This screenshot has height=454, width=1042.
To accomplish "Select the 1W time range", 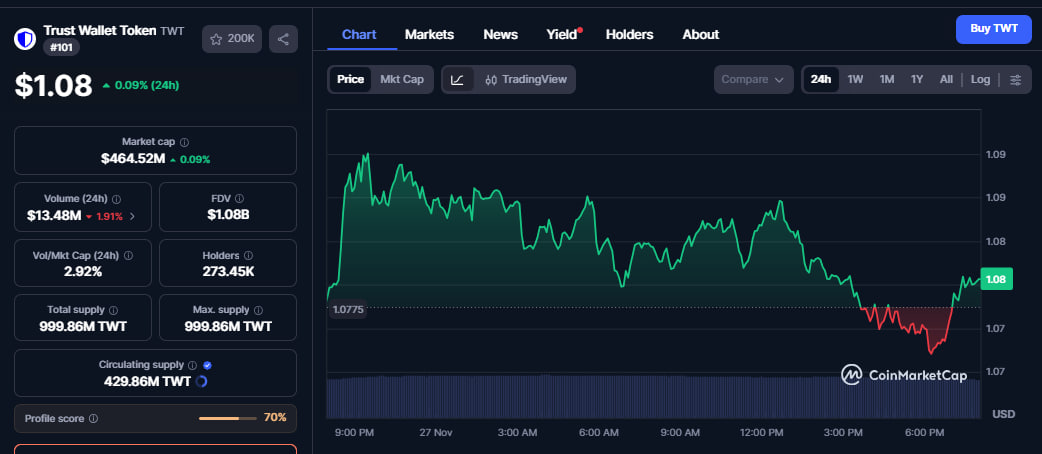I will tap(855, 79).
